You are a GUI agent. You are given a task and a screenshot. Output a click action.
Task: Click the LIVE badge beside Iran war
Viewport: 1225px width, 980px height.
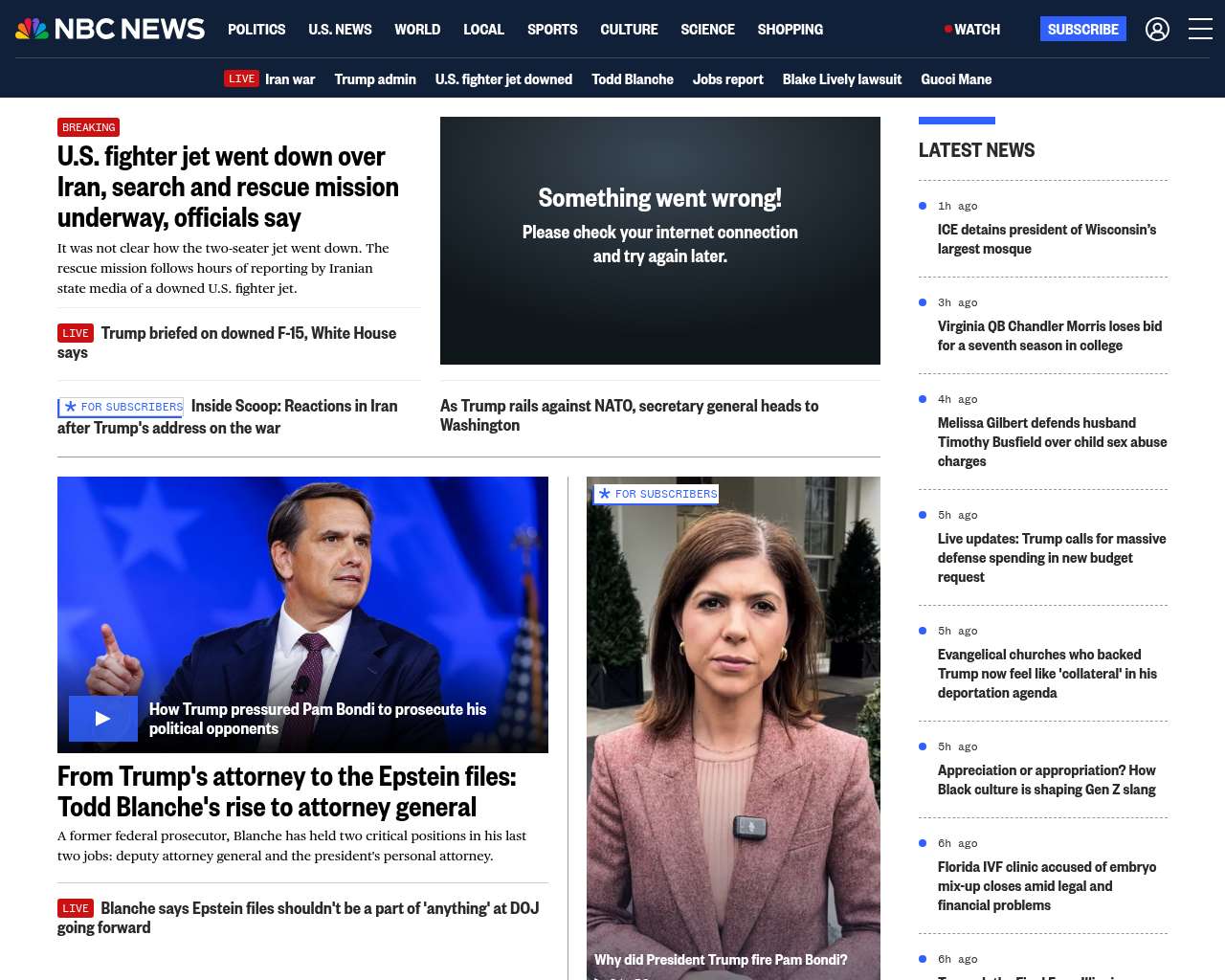pos(241,78)
